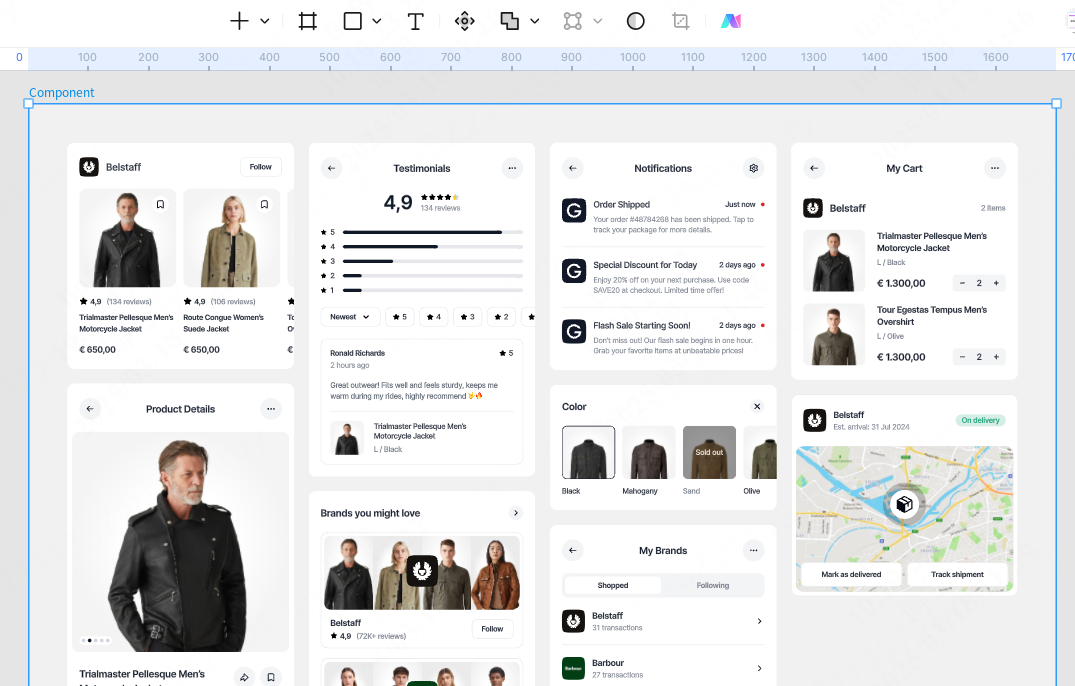Open Special Discount for Today notification
This screenshot has width=1075, height=686.
coord(663,277)
